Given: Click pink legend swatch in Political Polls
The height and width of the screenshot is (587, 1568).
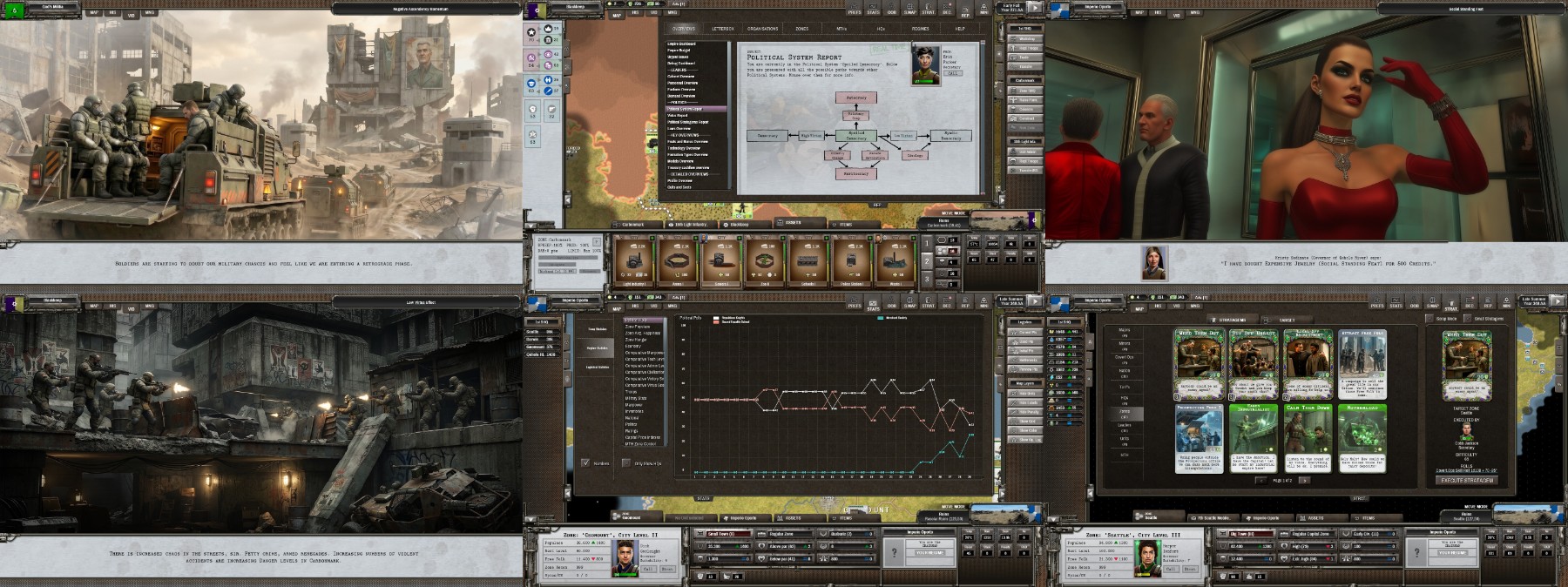Looking at the screenshot, I should click(x=716, y=322).
